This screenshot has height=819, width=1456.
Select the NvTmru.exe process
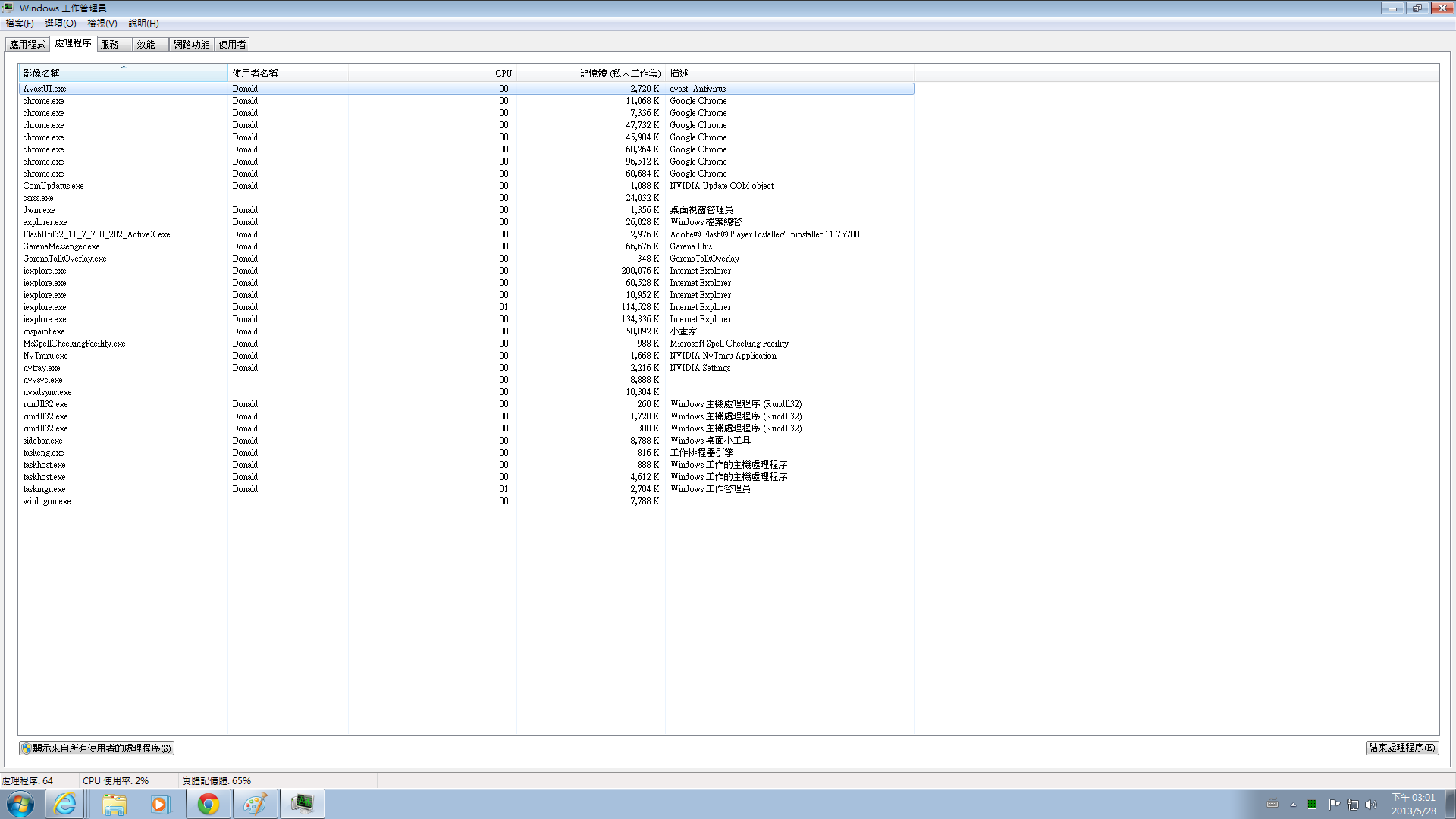click(x=466, y=356)
